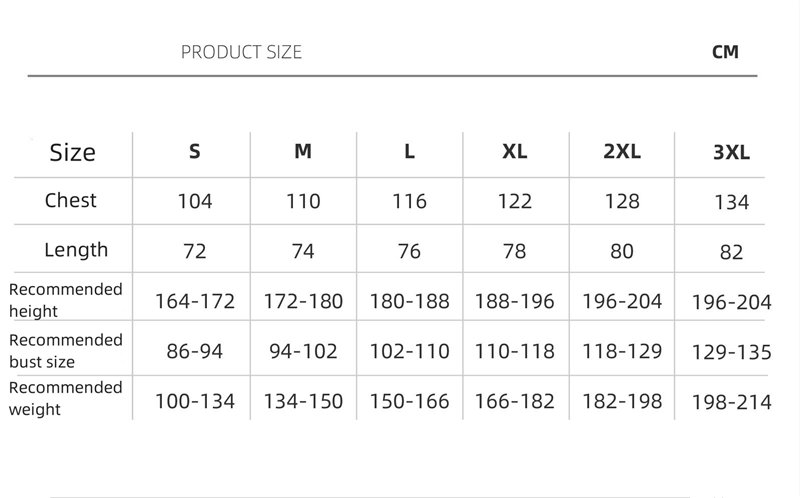Click the L size column header

409,152
